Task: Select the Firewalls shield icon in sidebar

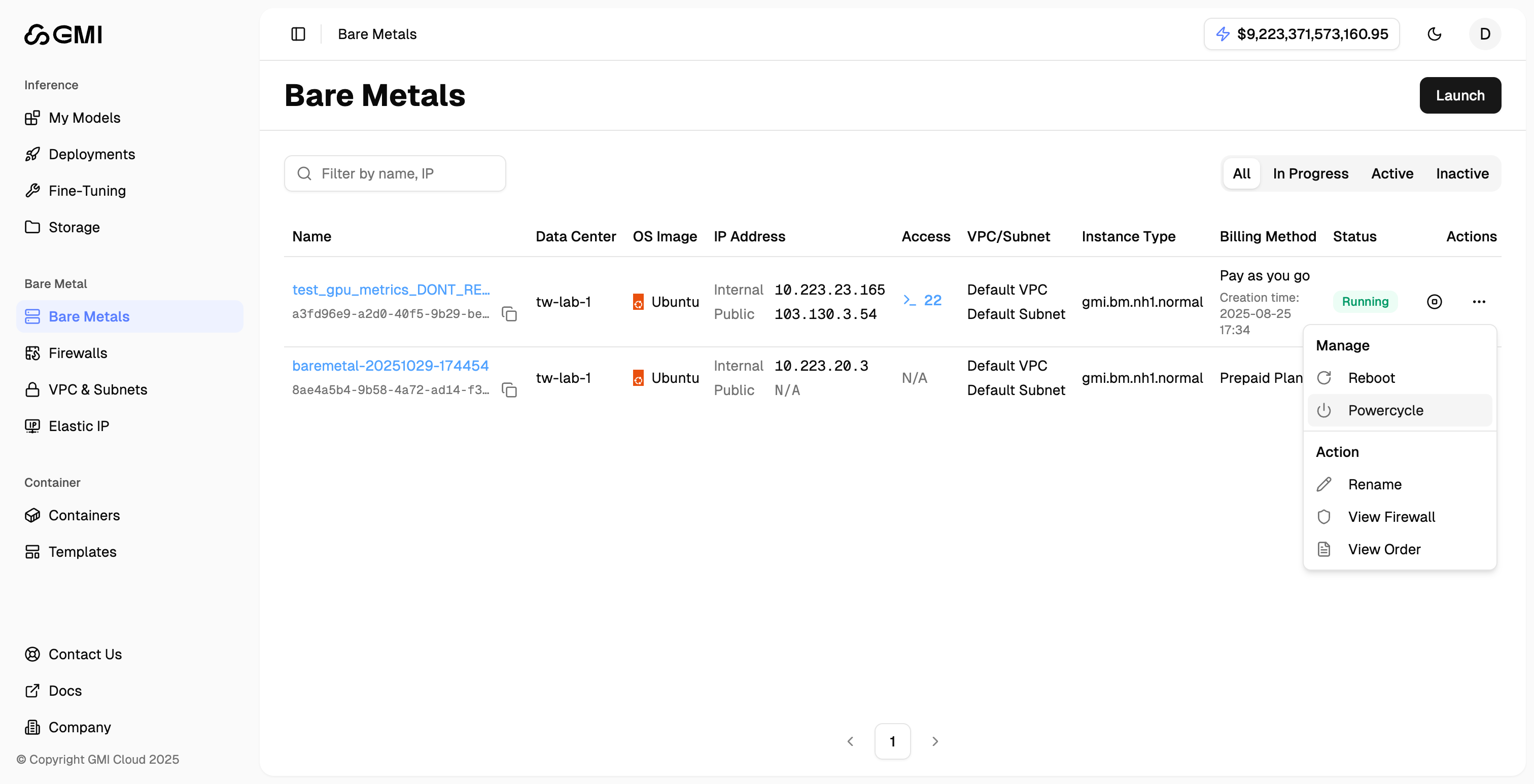Action: 33,352
